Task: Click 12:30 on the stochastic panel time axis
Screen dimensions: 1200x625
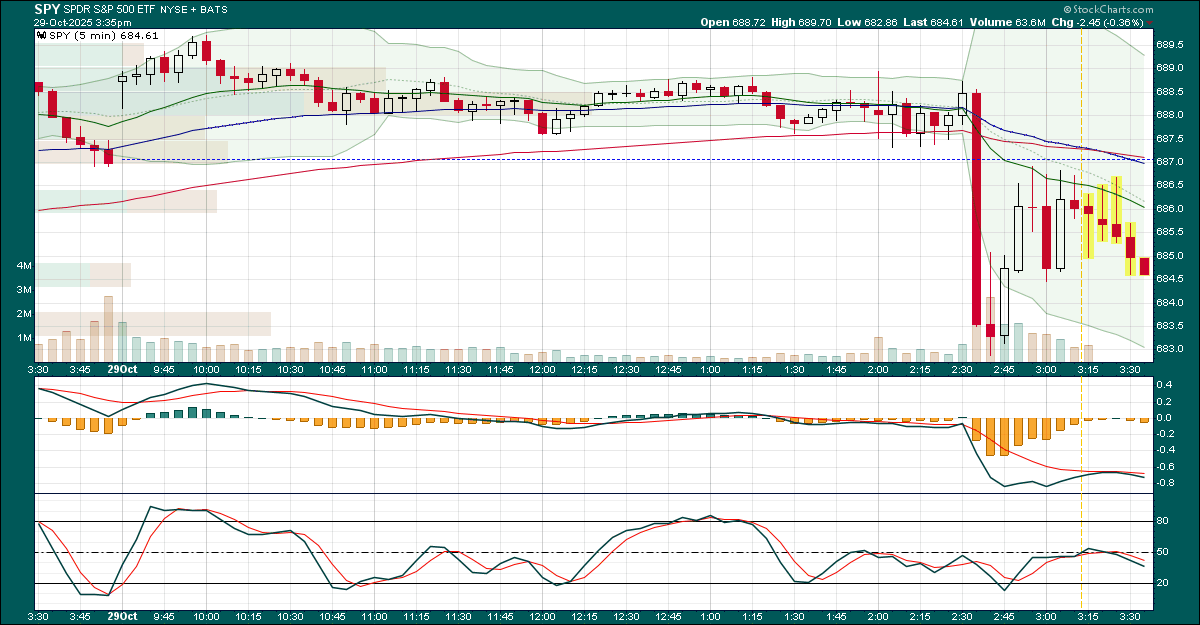Action: click(x=626, y=618)
